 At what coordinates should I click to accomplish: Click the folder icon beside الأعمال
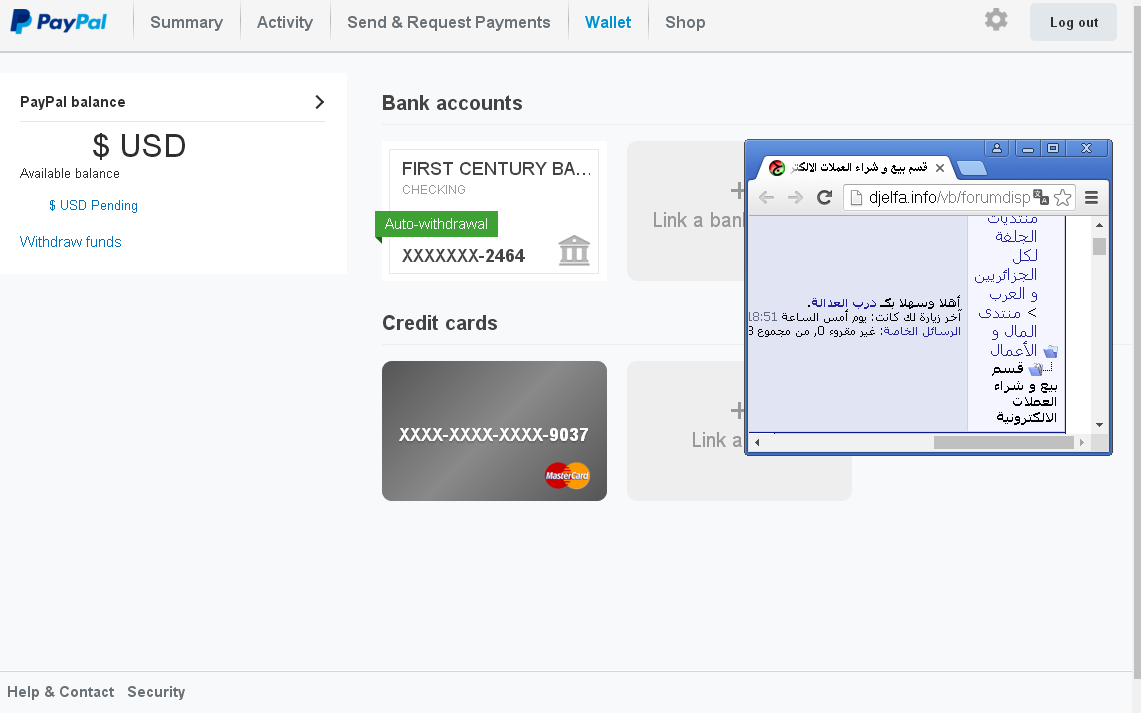point(1050,351)
